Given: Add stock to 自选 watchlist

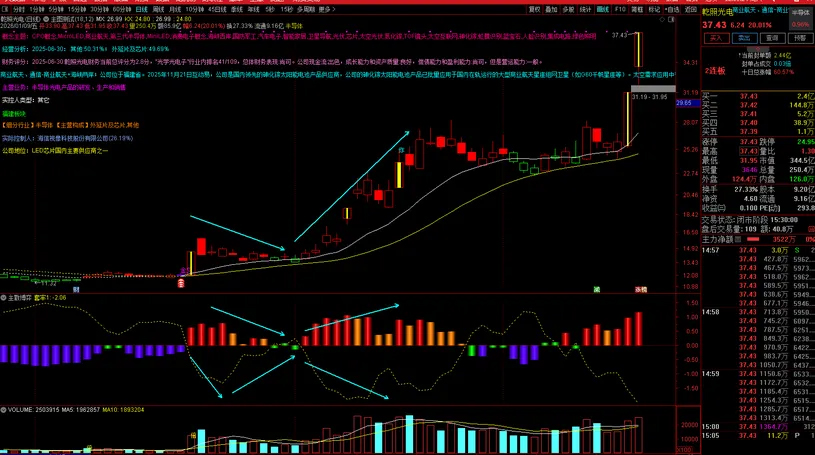Looking at the screenshot, I should [673, 9].
